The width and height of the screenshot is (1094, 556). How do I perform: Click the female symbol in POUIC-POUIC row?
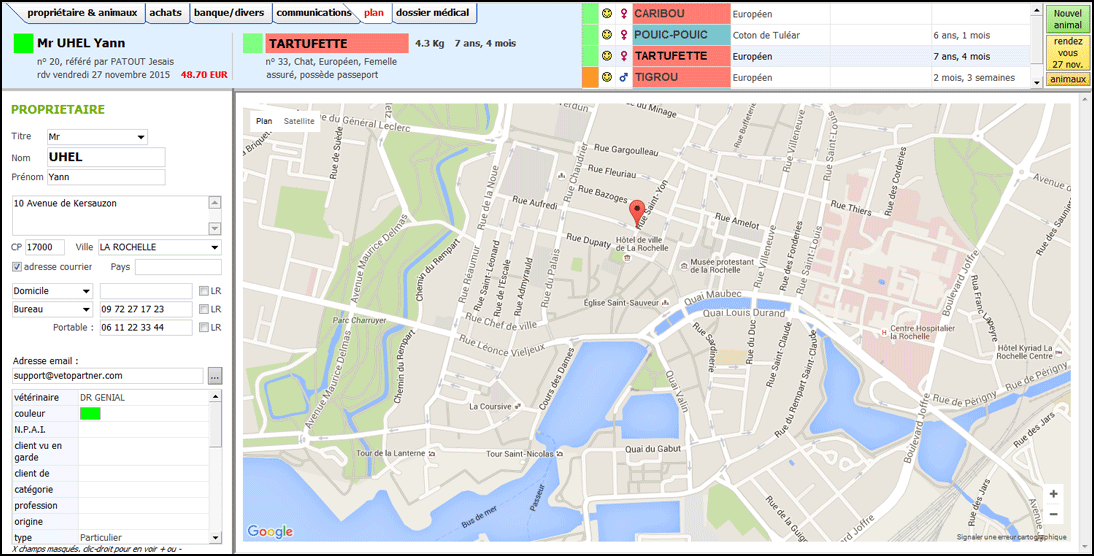tap(624, 35)
